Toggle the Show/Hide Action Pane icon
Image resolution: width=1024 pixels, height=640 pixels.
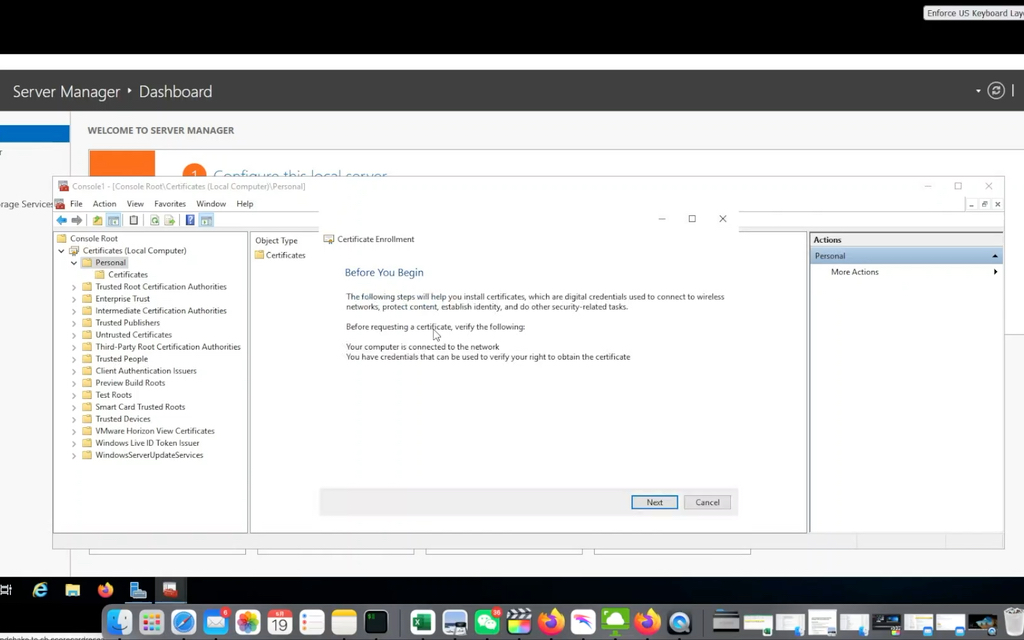point(206,221)
